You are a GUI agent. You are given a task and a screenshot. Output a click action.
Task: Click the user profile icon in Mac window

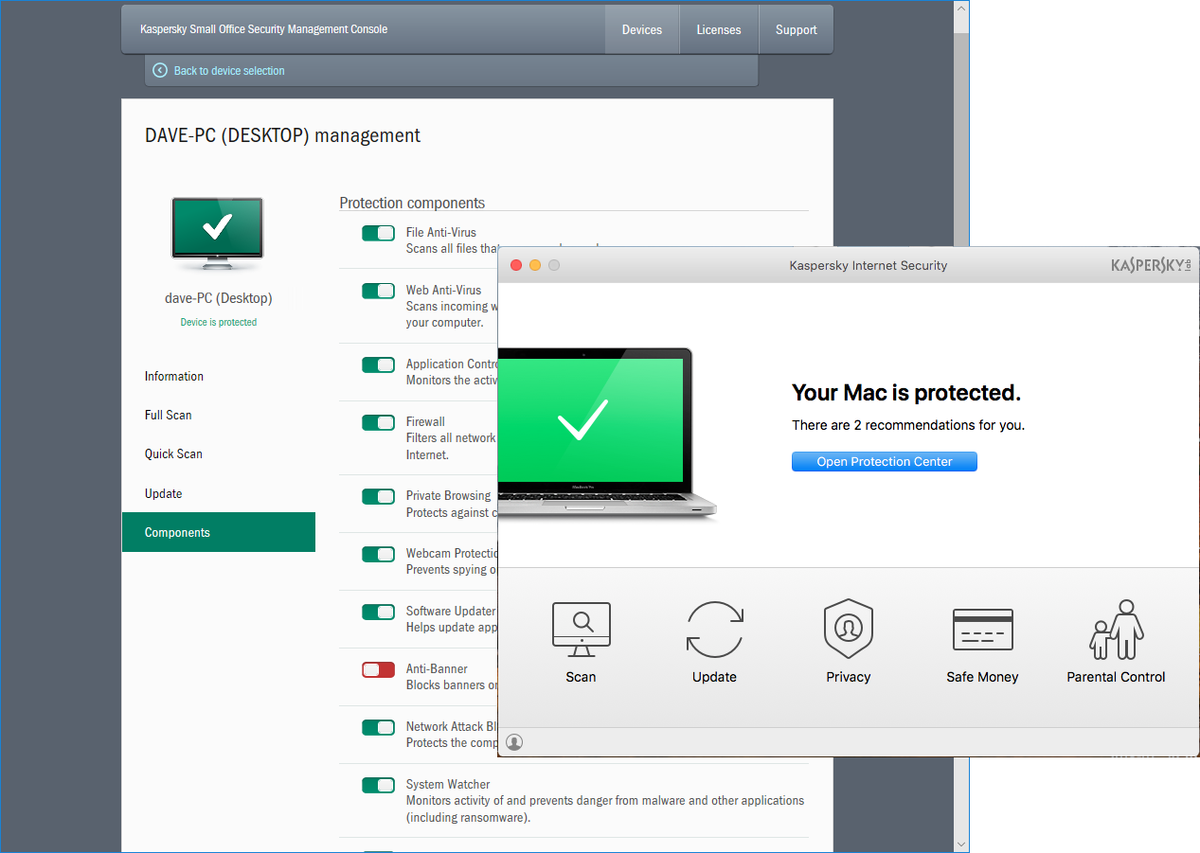coord(514,742)
